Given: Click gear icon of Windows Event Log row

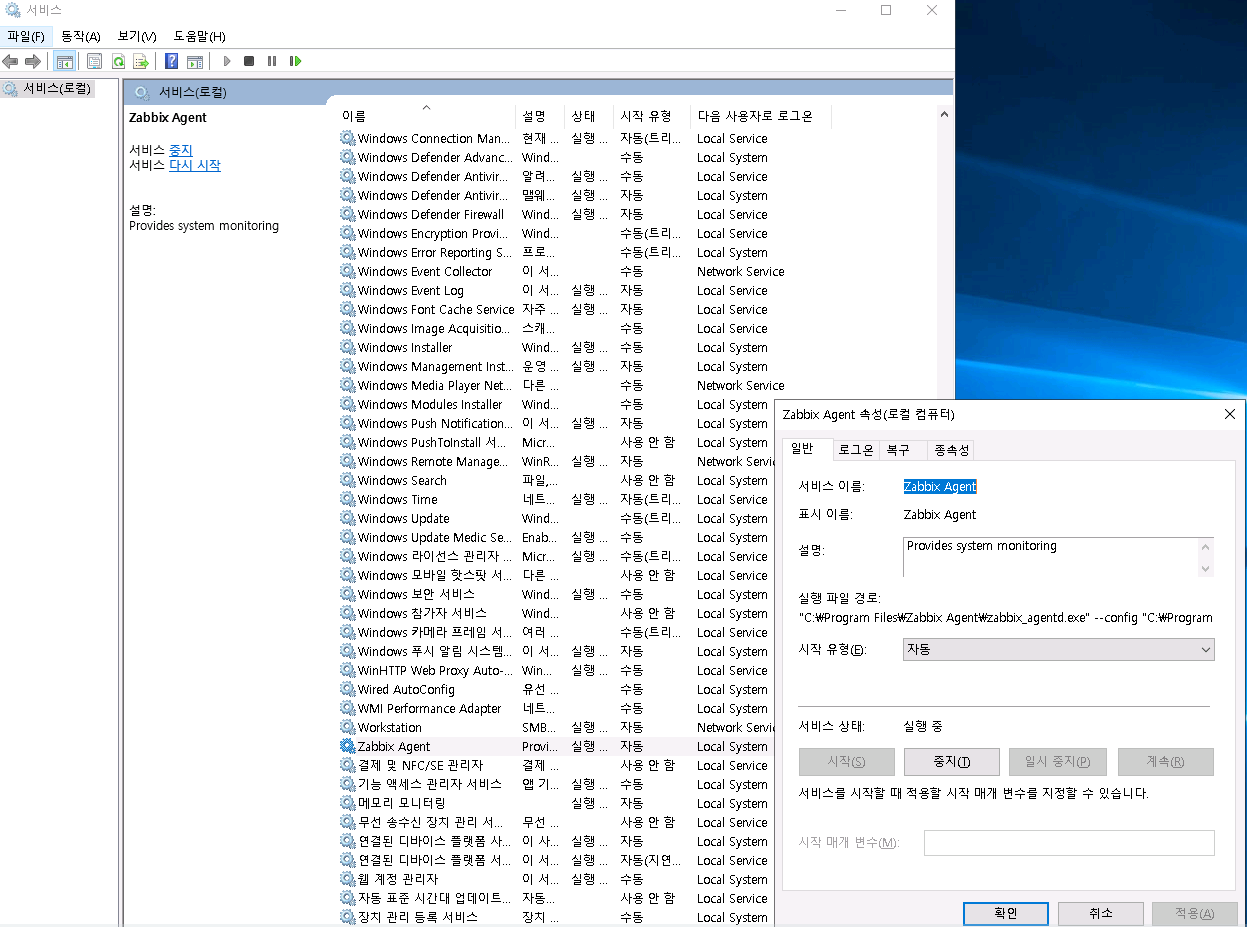Looking at the screenshot, I should pos(348,290).
